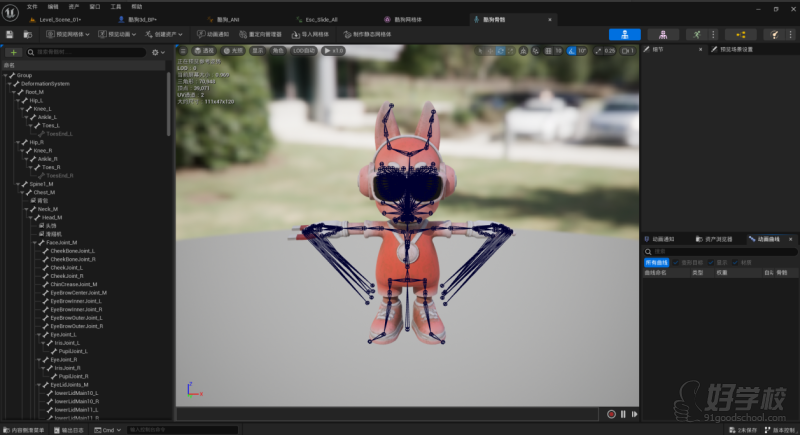
Task: Toggle the 变形目标 checkbox in curves panel
Action: pyautogui.click(x=675, y=262)
